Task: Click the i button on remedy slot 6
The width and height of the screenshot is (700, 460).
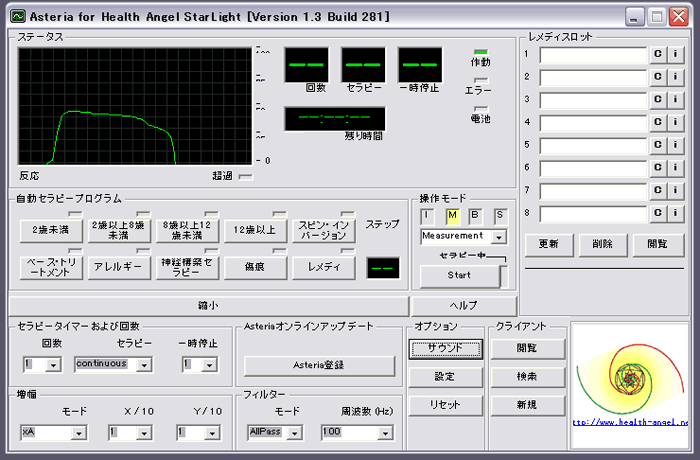Action: 675,168
